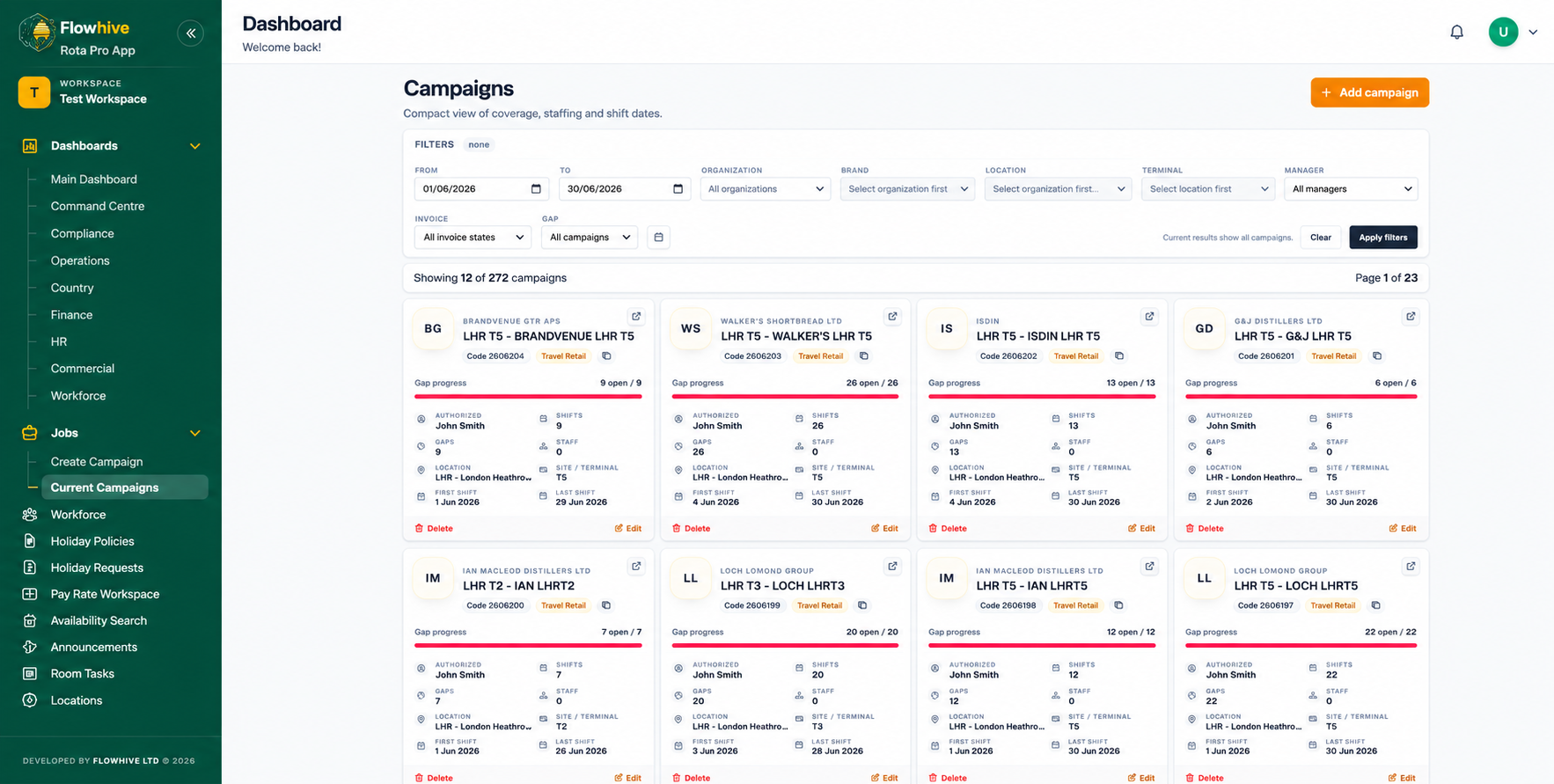Copy code 2606197 with the copy icon
The image size is (1554, 784).
click(1376, 605)
